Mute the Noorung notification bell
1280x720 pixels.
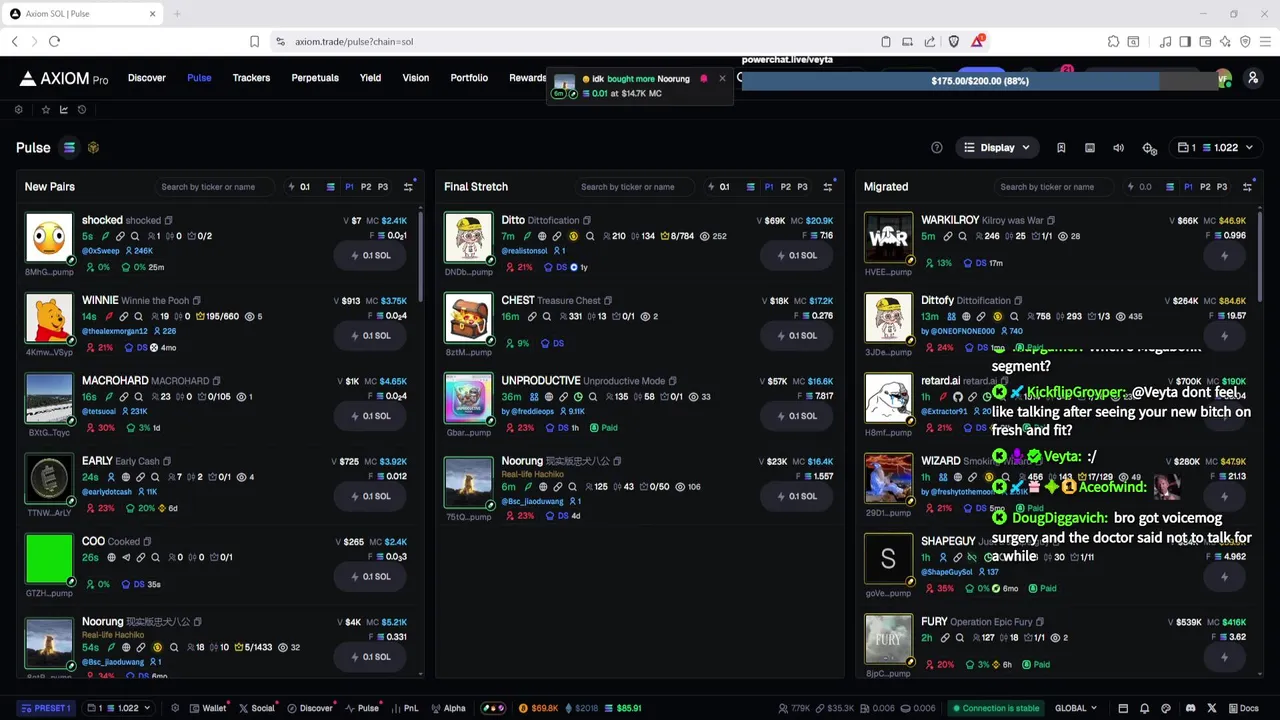pyautogui.click(x=704, y=79)
